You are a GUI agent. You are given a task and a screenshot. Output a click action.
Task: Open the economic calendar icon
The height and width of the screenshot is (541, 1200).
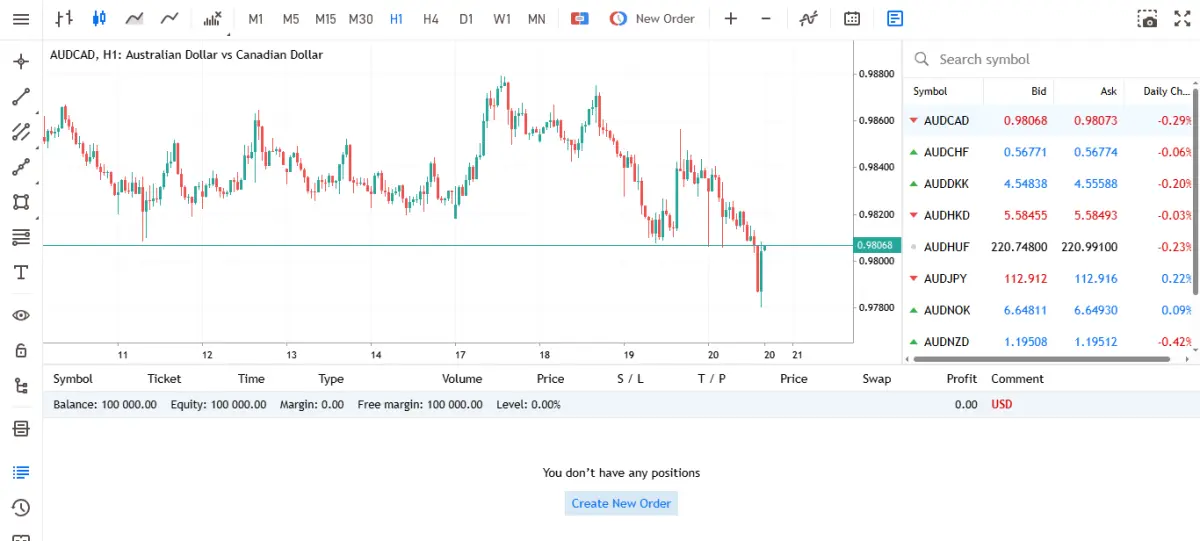[852, 18]
